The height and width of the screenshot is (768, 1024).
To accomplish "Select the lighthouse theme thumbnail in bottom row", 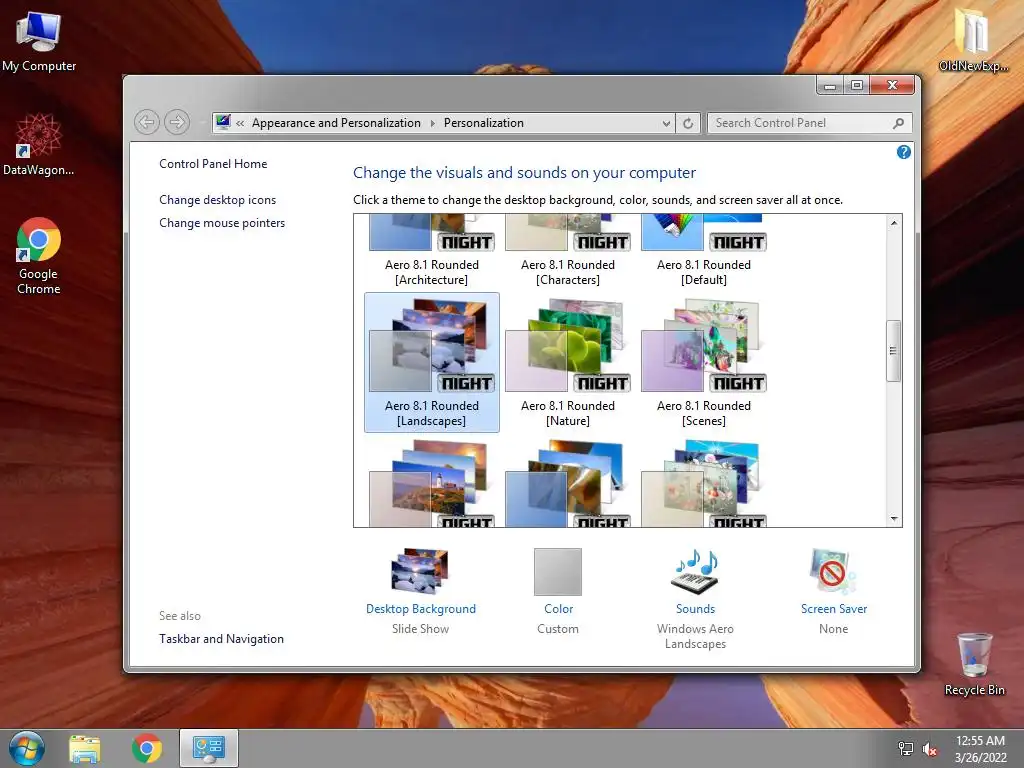I will [x=432, y=483].
